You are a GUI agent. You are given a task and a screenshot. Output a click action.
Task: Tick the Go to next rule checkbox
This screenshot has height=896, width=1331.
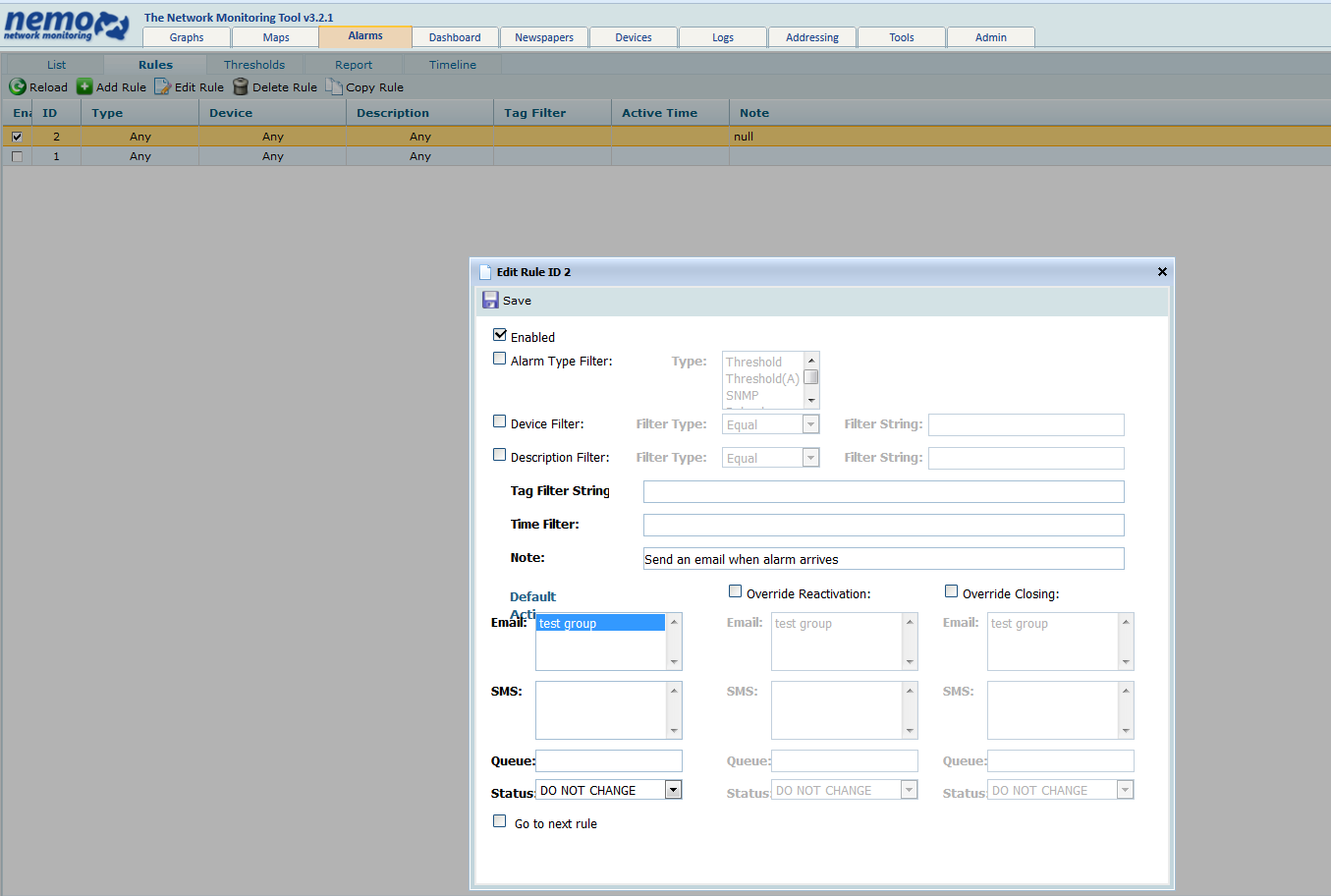coord(500,821)
